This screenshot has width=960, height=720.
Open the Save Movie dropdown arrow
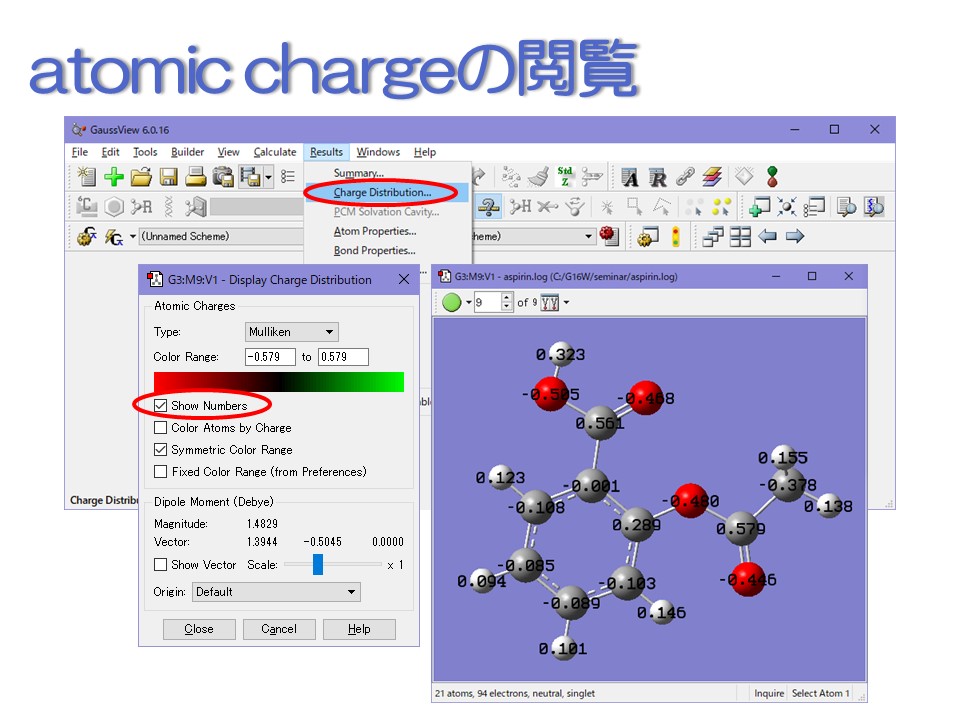tap(268, 177)
